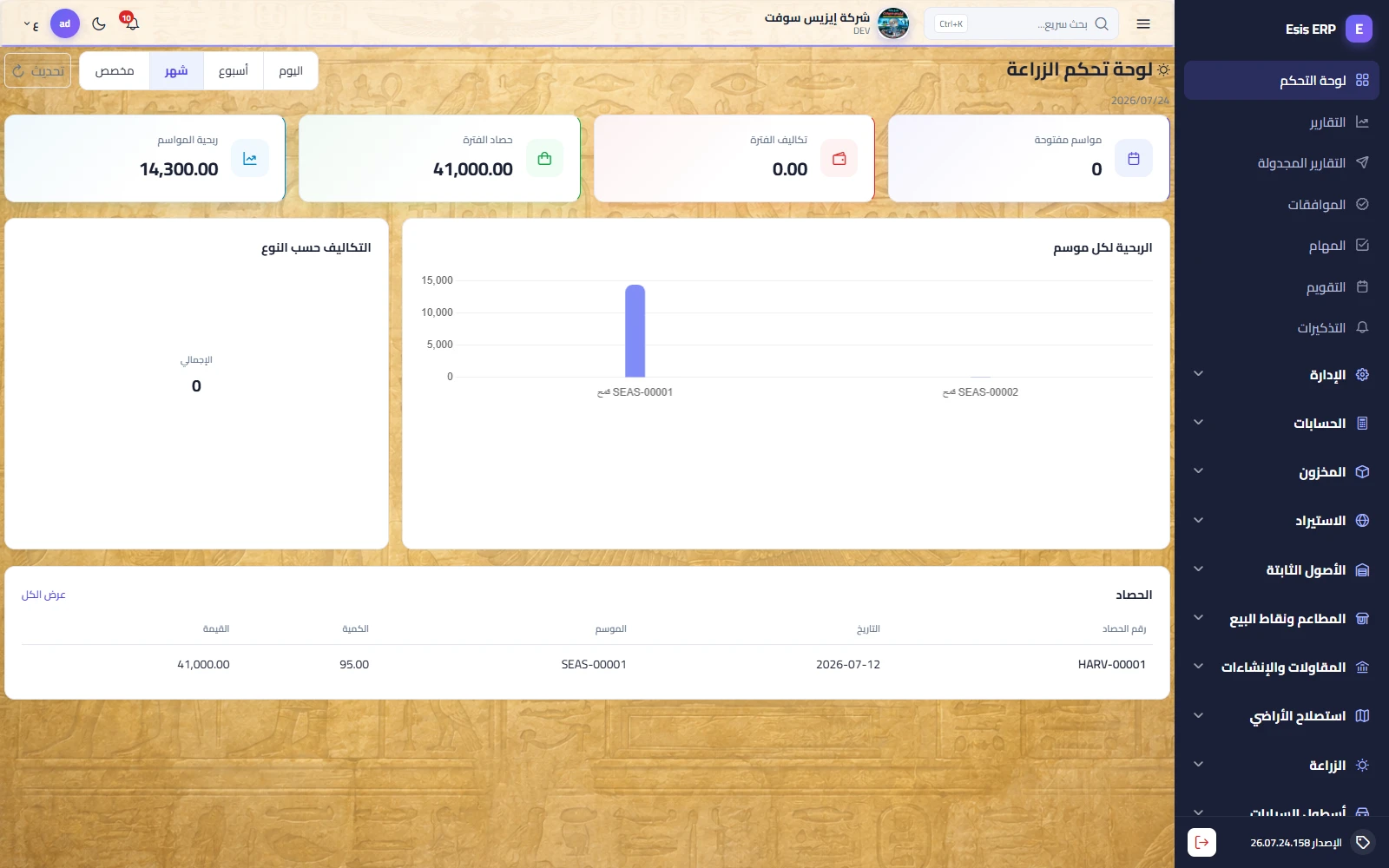Click the الأصول الثابتة warehouse icon
Screen dimensions: 1389x868
tap(1362, 569)
